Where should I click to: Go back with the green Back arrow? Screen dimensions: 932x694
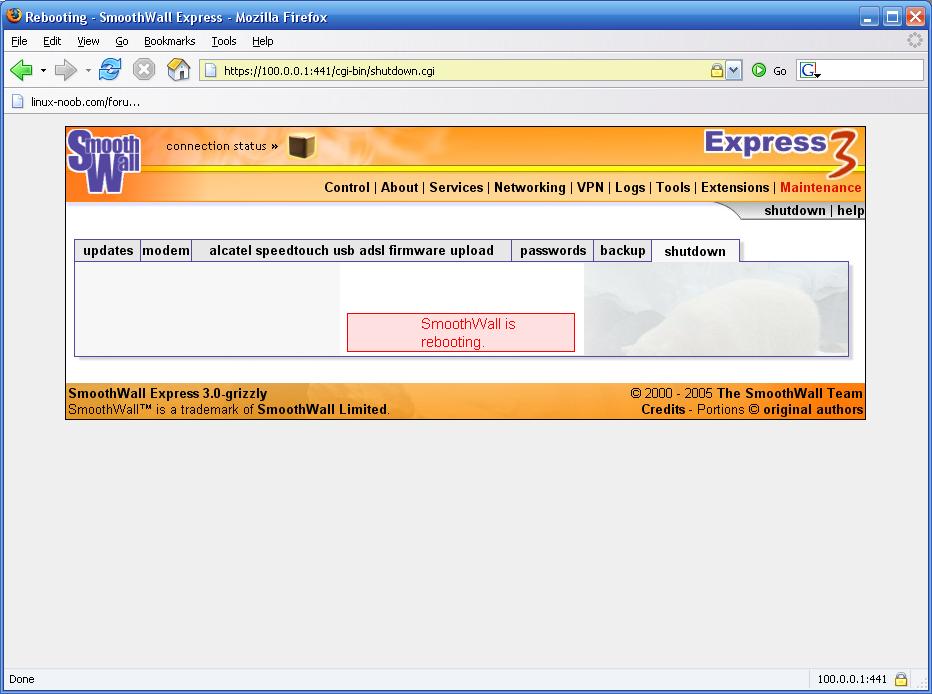pyautogui.click(x=21, y=70)
